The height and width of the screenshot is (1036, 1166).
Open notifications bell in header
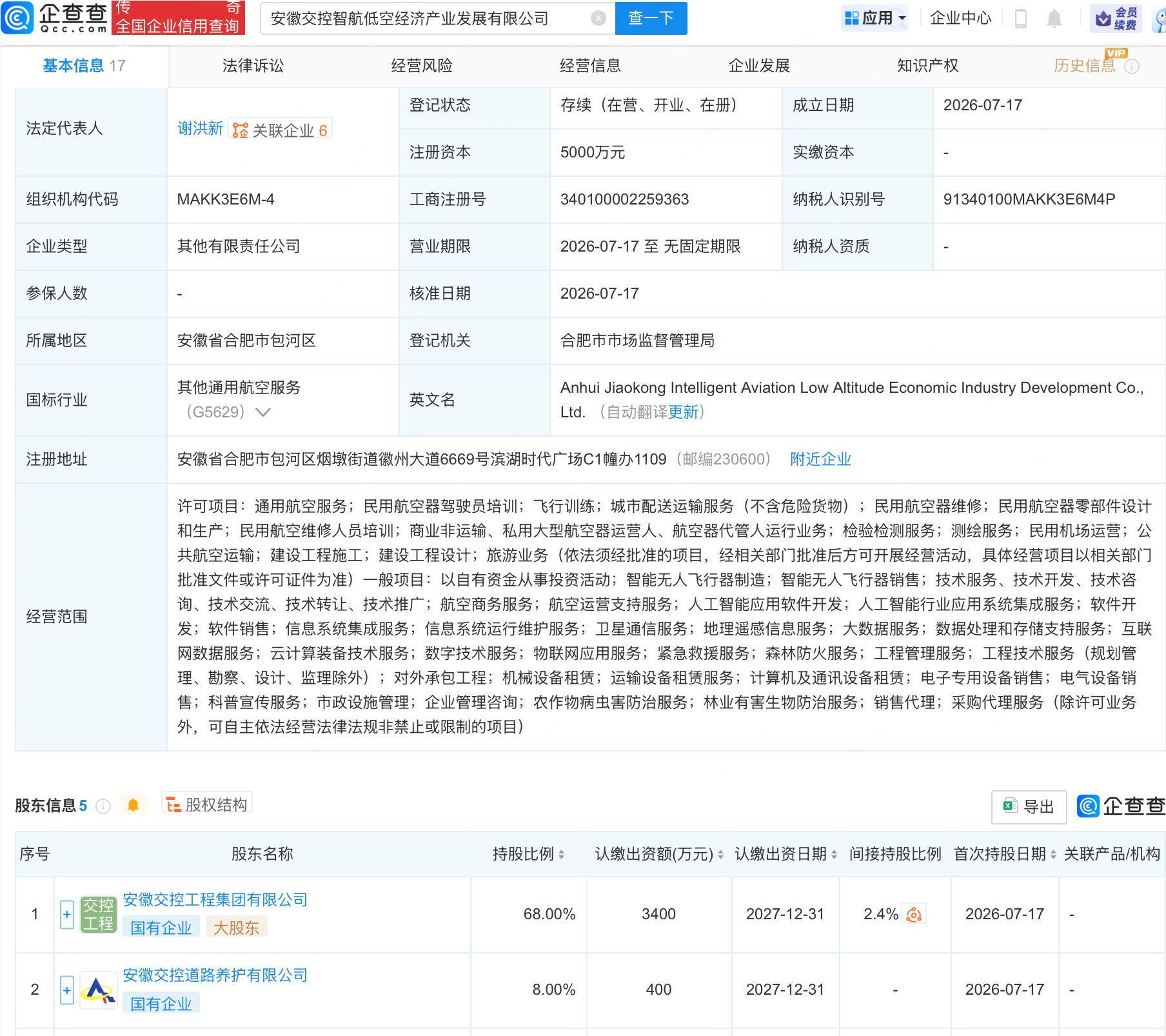(1054, 18)
